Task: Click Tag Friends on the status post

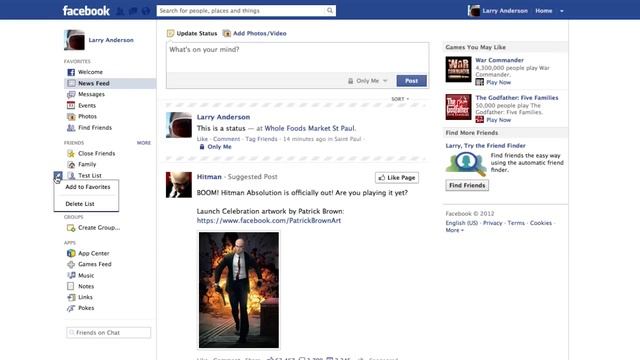Action: click(261, 139)
